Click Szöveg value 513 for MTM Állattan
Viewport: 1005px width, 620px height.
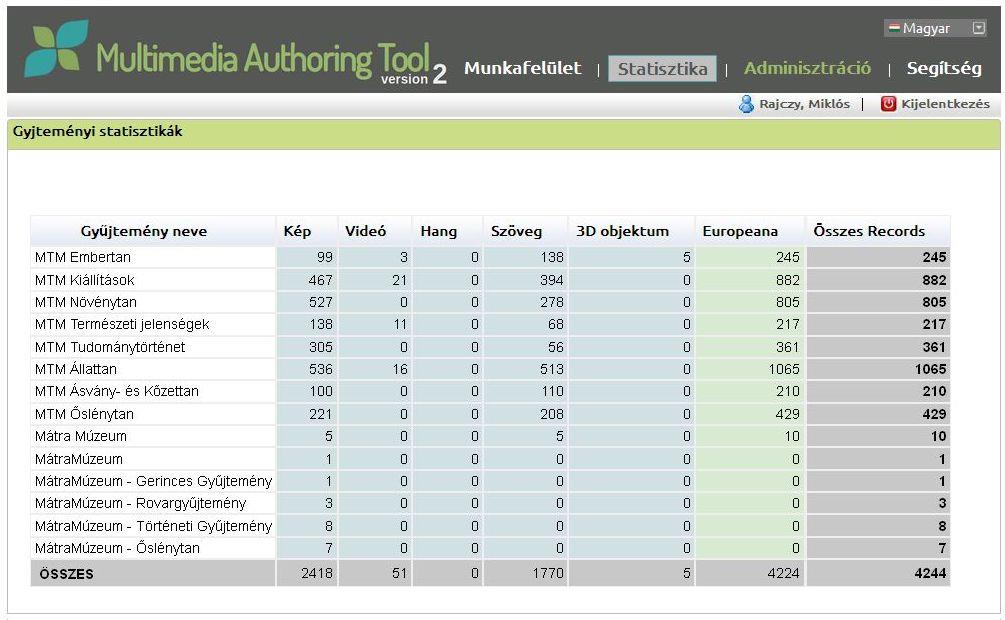coord(551,369)
